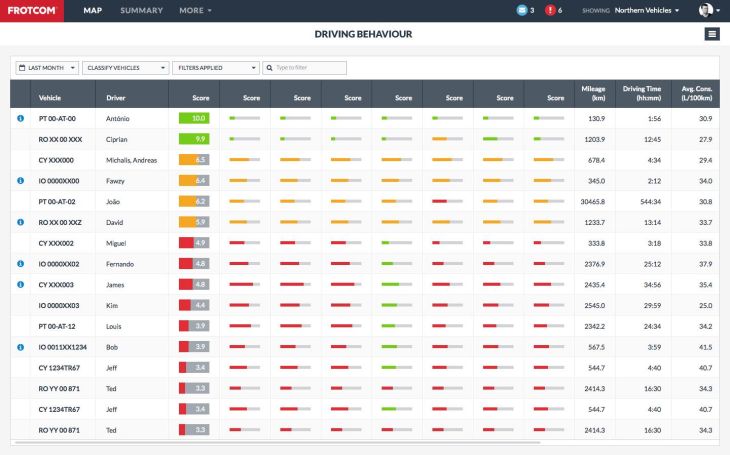Expand the Filters Applied dropdown
Image resolution: width=730 pixels, height=455 pixels.
(215, 68)
